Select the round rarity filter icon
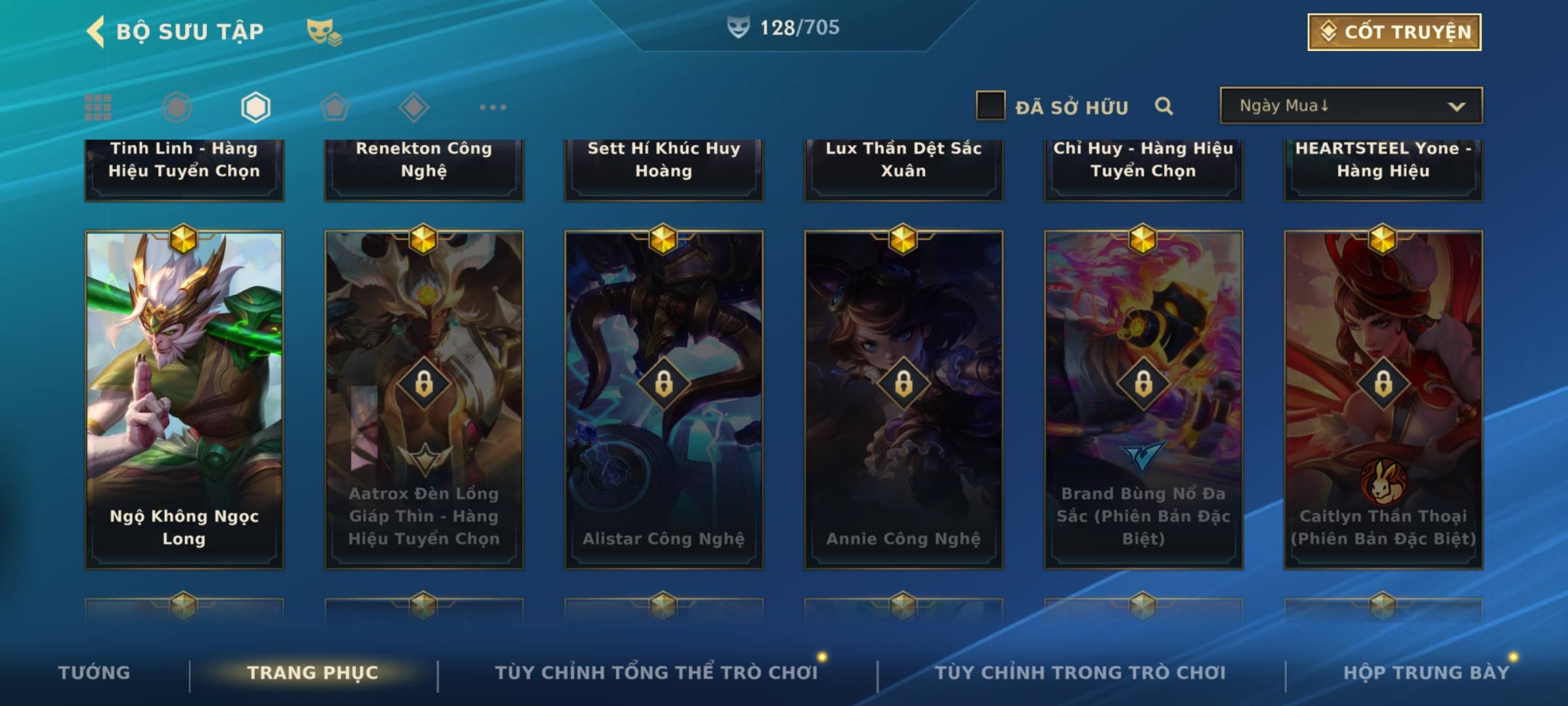The height and width of the screenshot is (706, 1568). pos(177,107)
